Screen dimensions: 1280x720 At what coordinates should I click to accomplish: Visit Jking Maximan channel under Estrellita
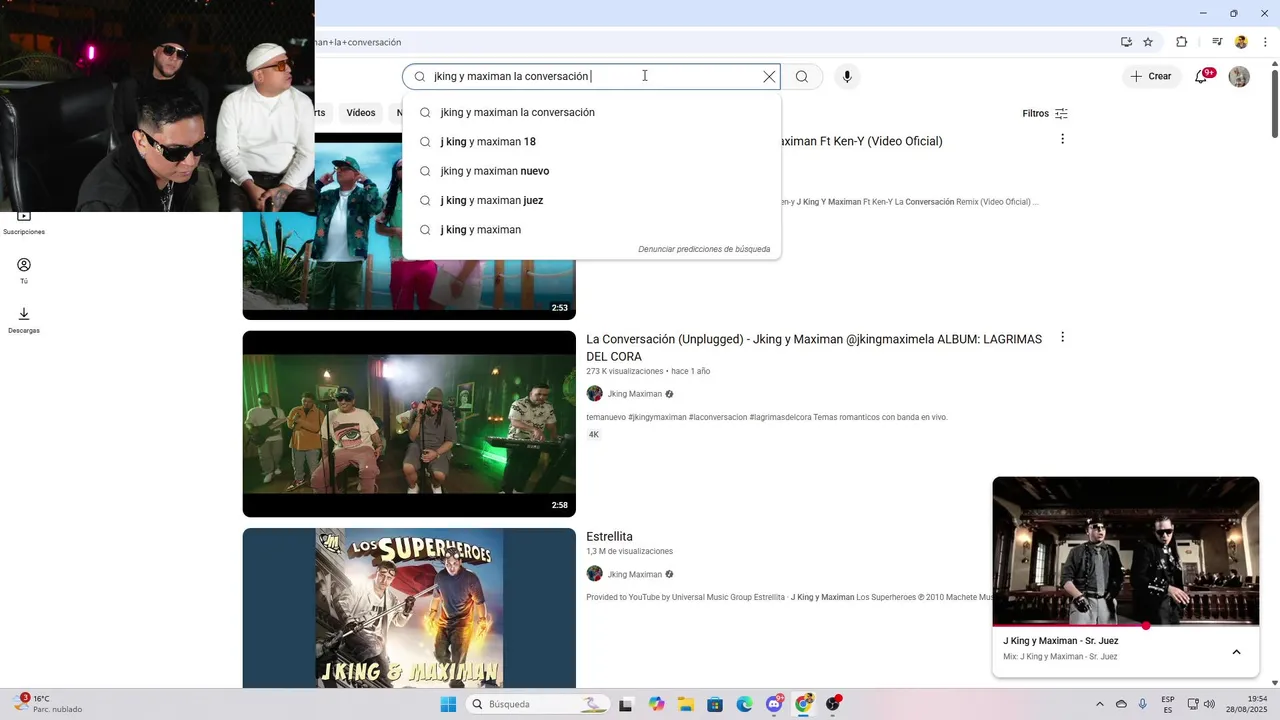pos(635,575)
